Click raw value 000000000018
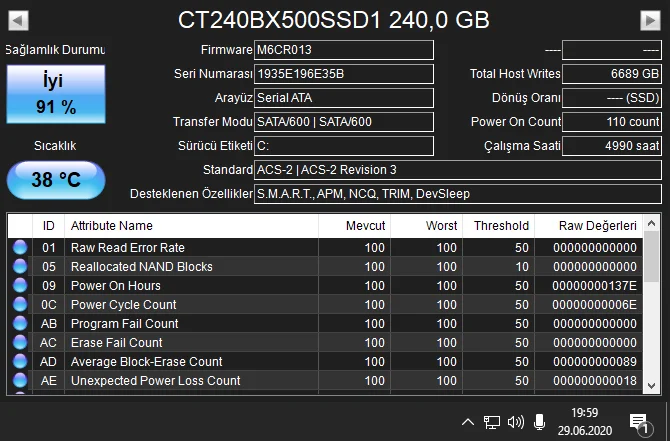670x441 pixels. [595, 380]
